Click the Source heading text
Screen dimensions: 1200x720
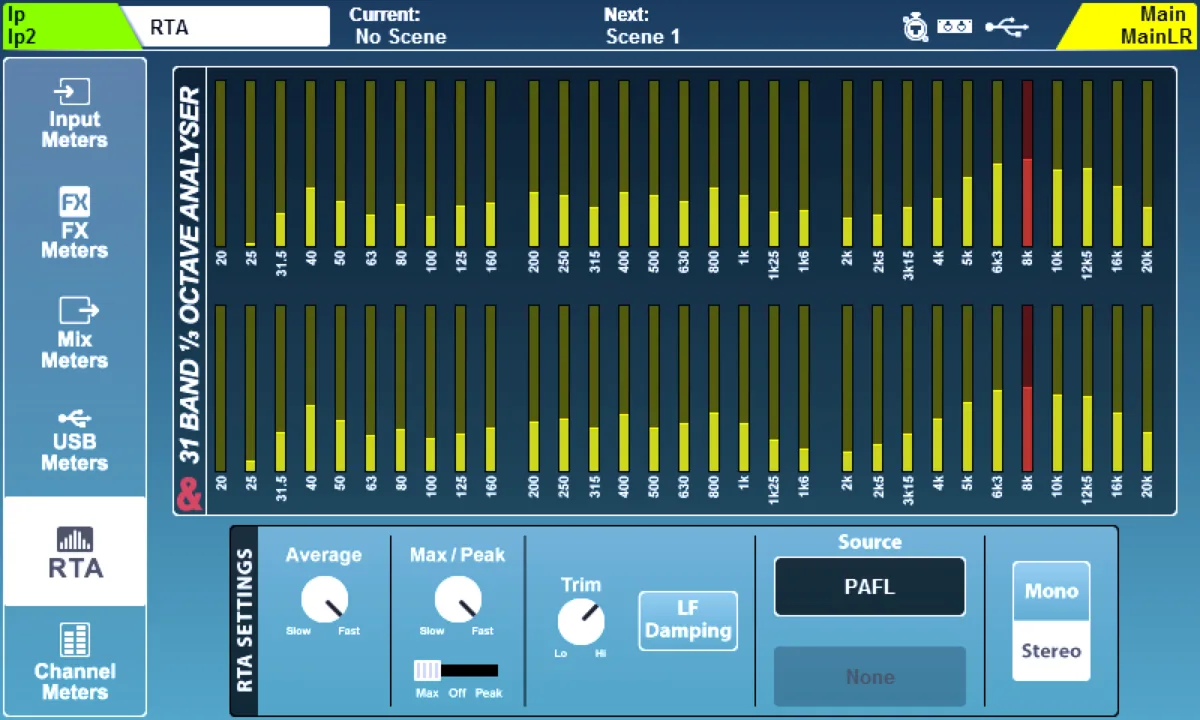click(869, 542)
